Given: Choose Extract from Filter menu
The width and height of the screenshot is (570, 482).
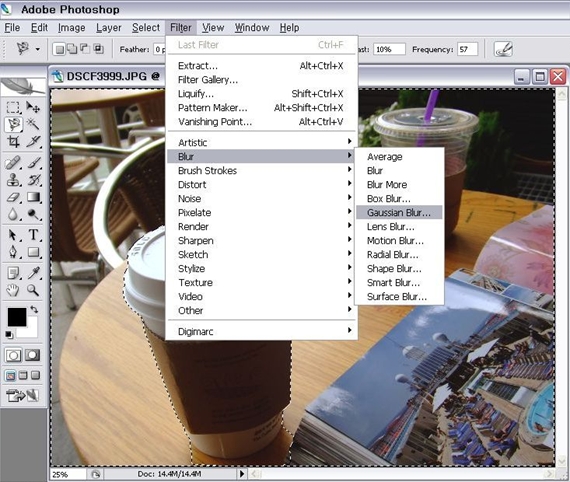Looking at the screenshot, I should coord(261,65).
